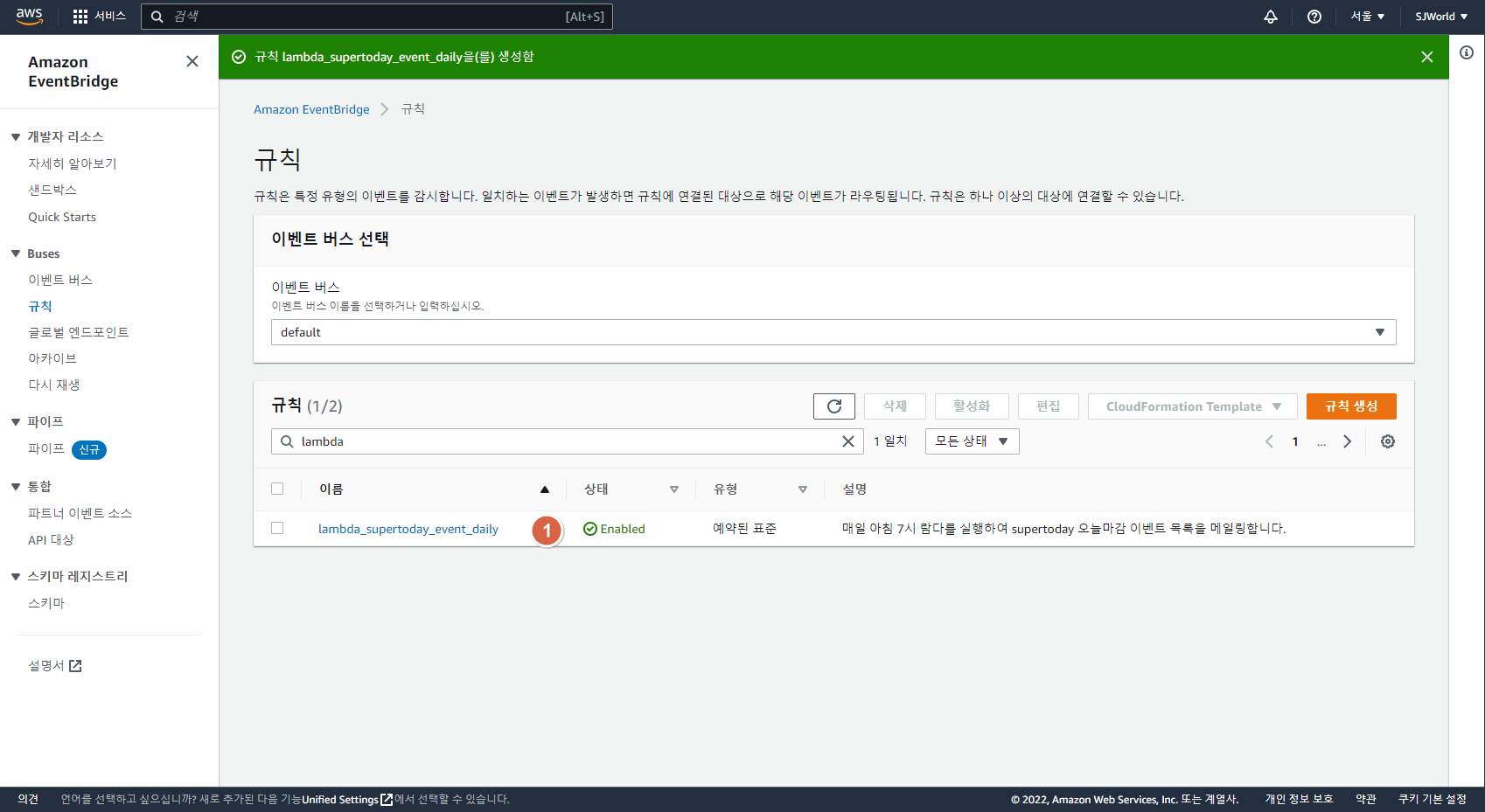Open the 모든 상태 status filter
The height and width of the screenshot is (812, 1485).
click(x=973, y=441)
